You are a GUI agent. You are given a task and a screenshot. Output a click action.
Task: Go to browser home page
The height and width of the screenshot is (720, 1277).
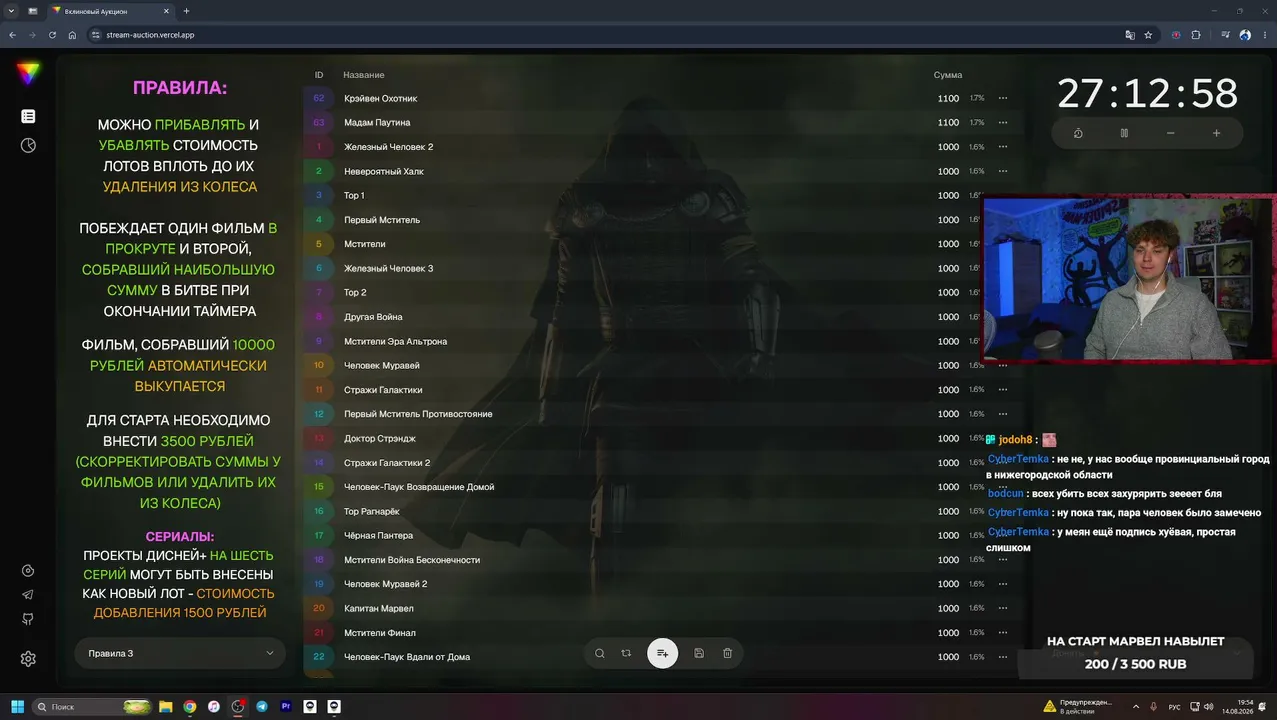[x=72, y=35]
